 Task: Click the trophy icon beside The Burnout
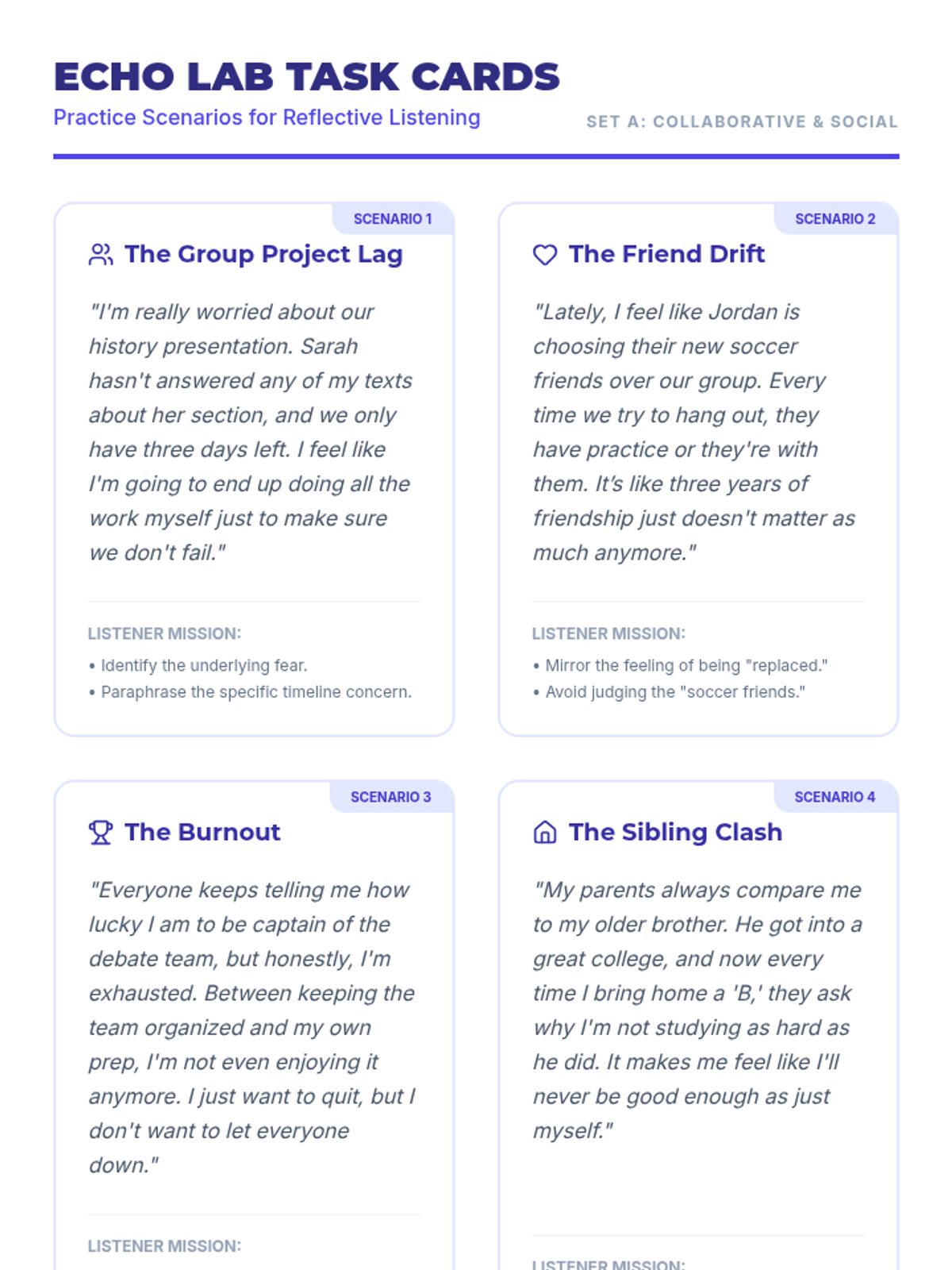click(x=101, y=833)
